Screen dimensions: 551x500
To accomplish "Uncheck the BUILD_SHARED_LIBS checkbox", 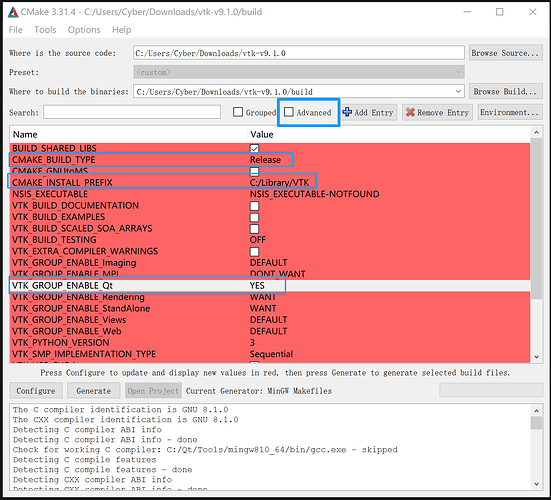I will pos(254,148).
